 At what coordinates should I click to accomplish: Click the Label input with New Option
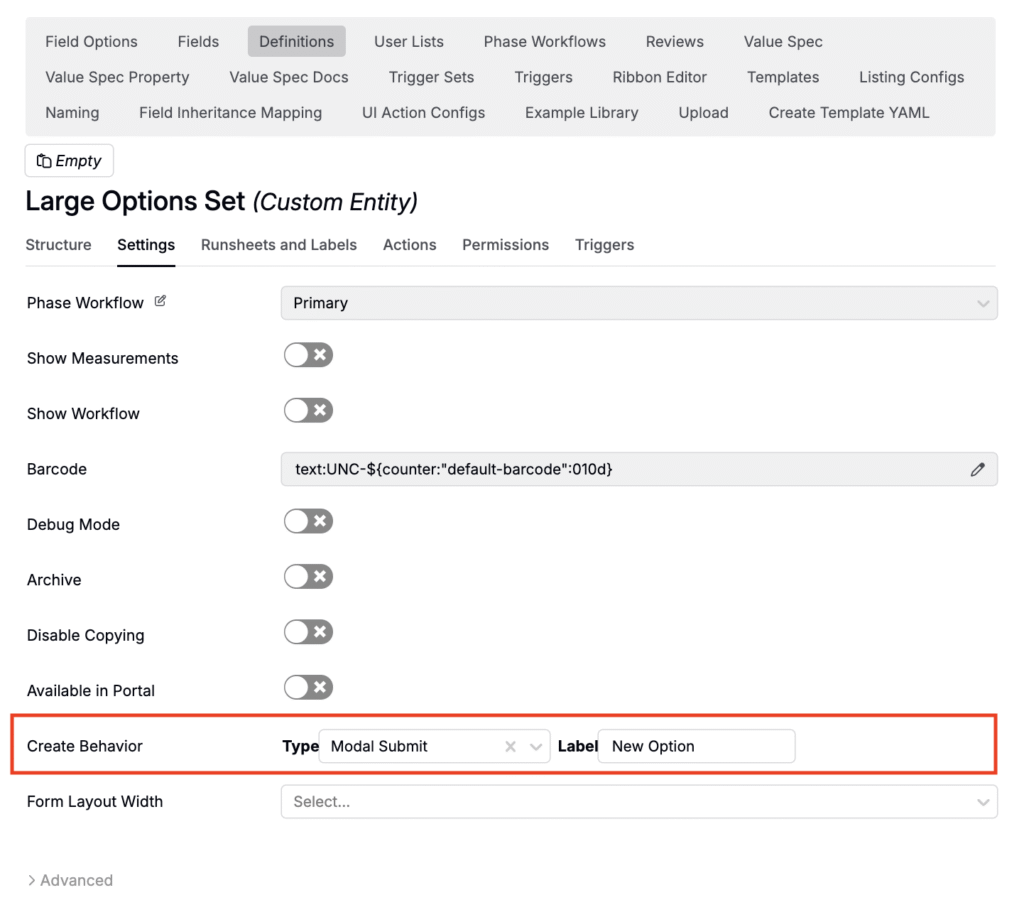[x=696, y=747]
